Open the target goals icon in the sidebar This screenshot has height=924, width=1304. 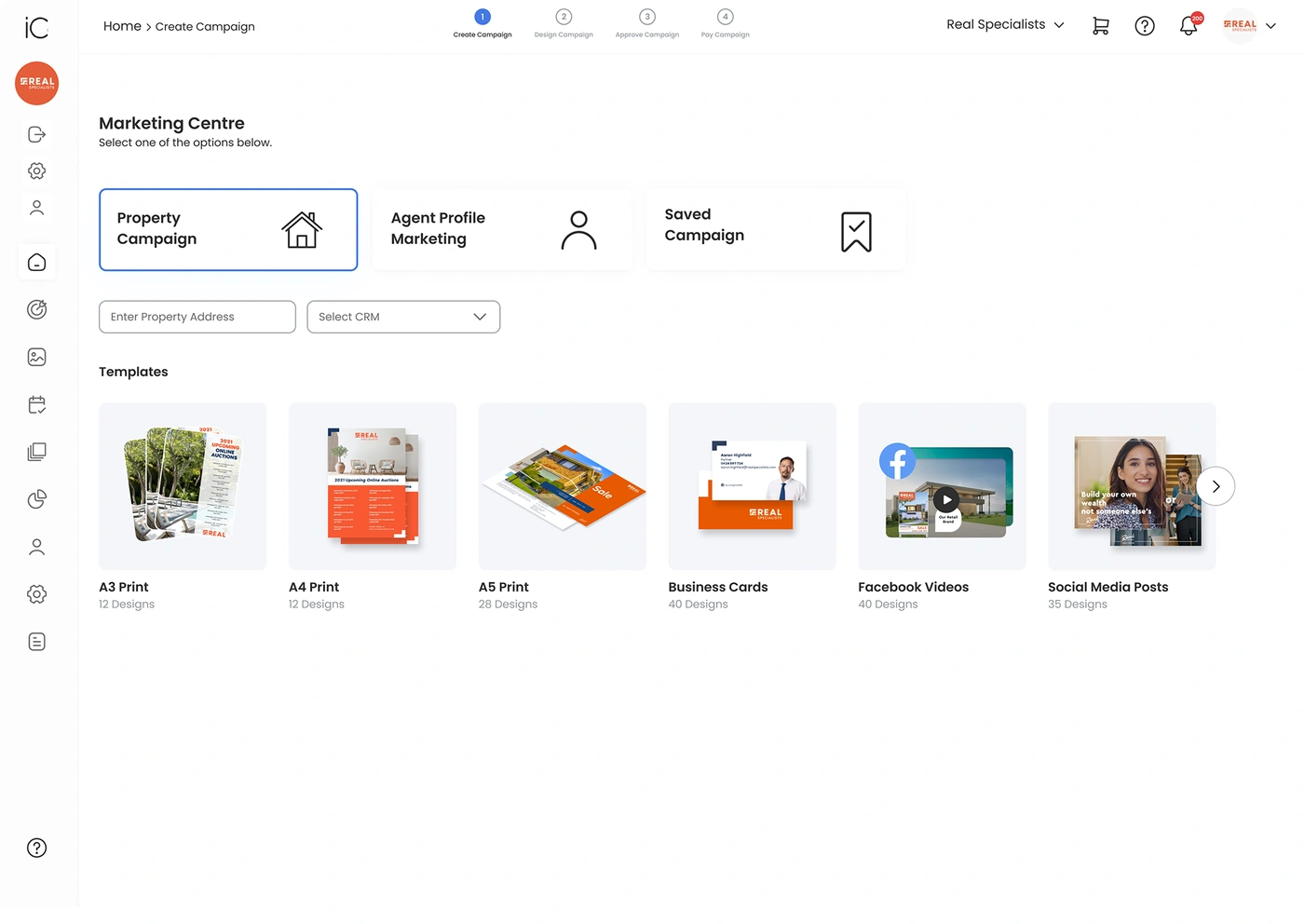coord(37,309)
